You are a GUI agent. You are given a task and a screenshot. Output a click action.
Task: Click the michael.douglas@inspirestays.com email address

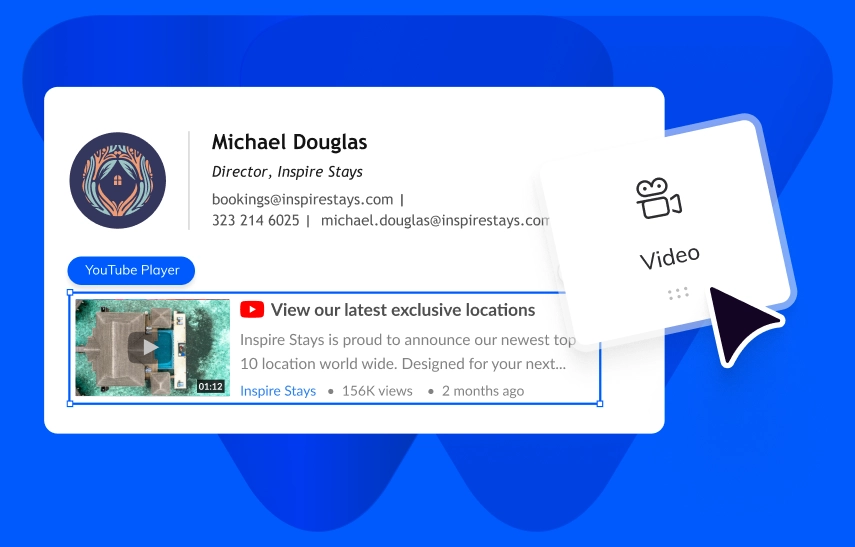[435, 221]
